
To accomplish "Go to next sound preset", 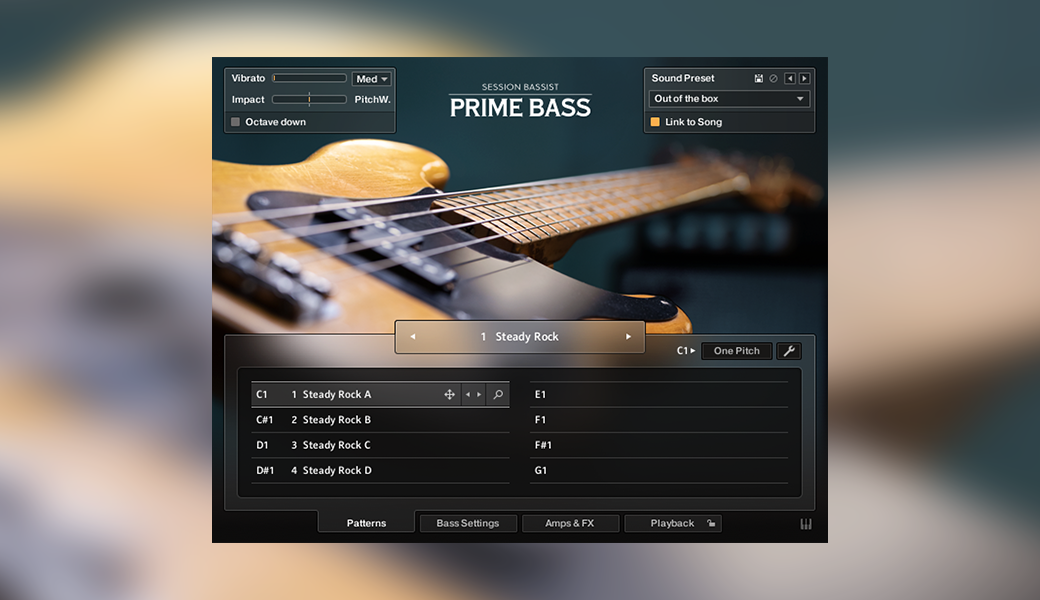I will (x=805, y=78).
